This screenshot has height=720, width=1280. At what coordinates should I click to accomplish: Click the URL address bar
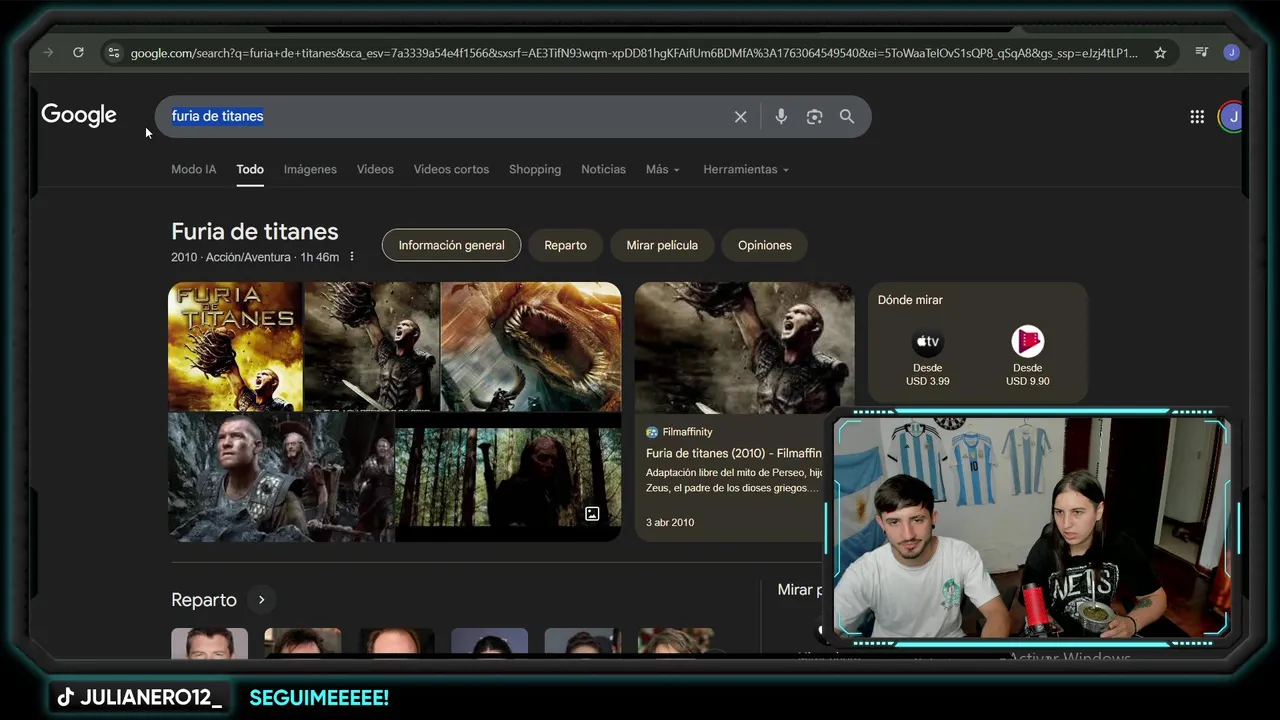pos(634,53)
